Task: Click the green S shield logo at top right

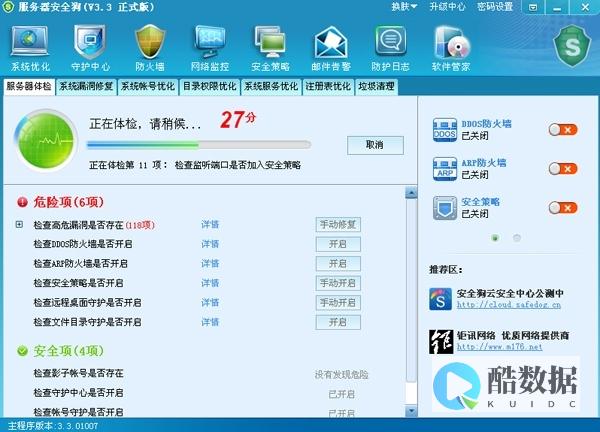Action: (x=572, y=46)
